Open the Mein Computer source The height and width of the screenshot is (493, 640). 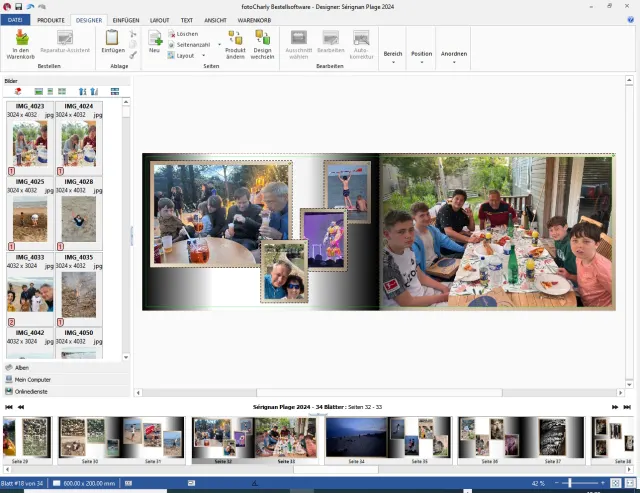click(x=32, y=380)
